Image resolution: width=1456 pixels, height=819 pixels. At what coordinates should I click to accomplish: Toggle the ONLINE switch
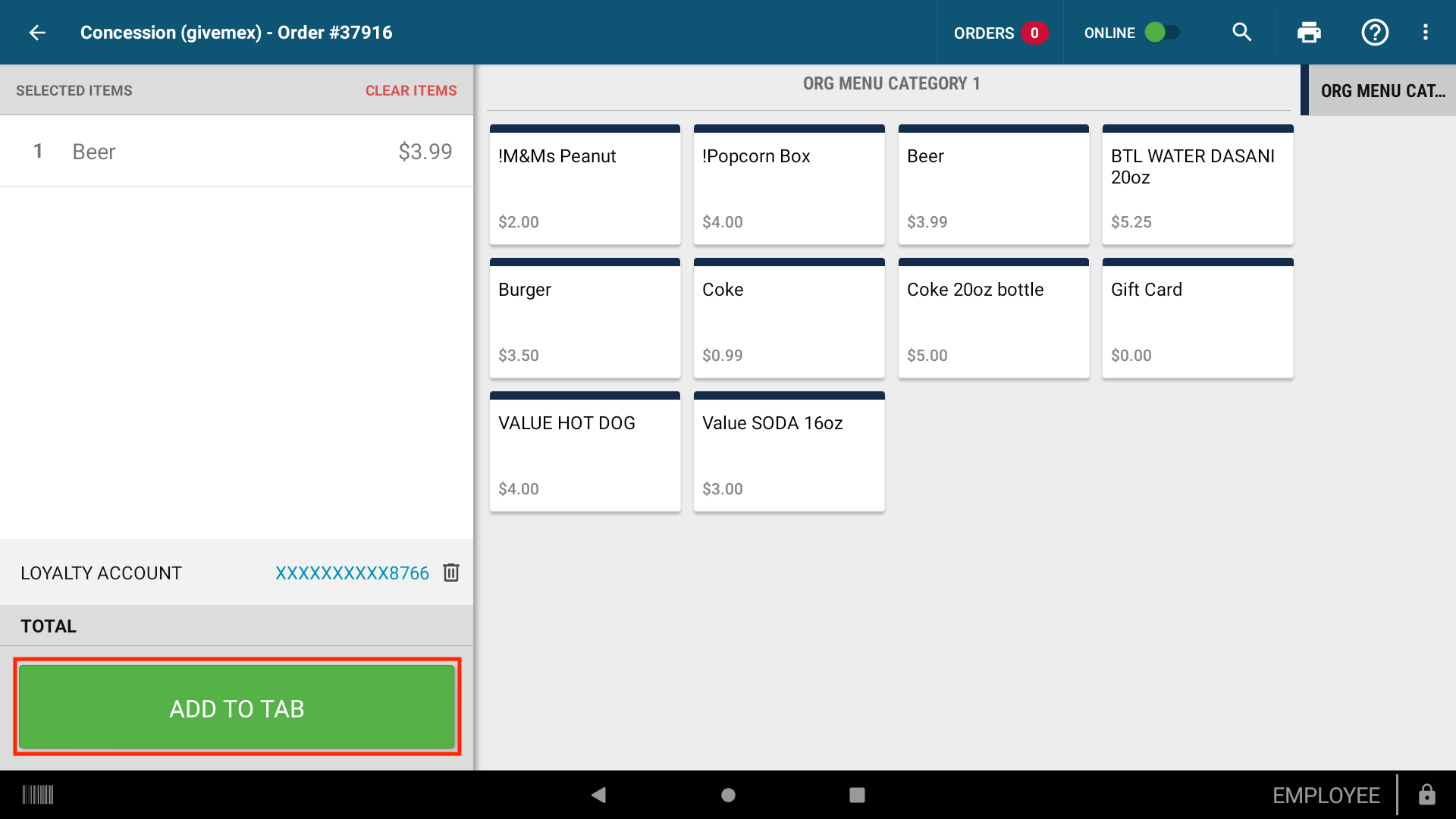1162,33
